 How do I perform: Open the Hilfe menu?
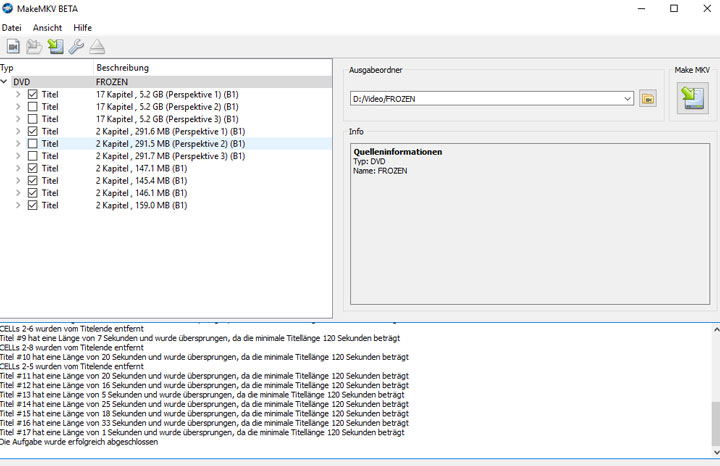(83, 28)
